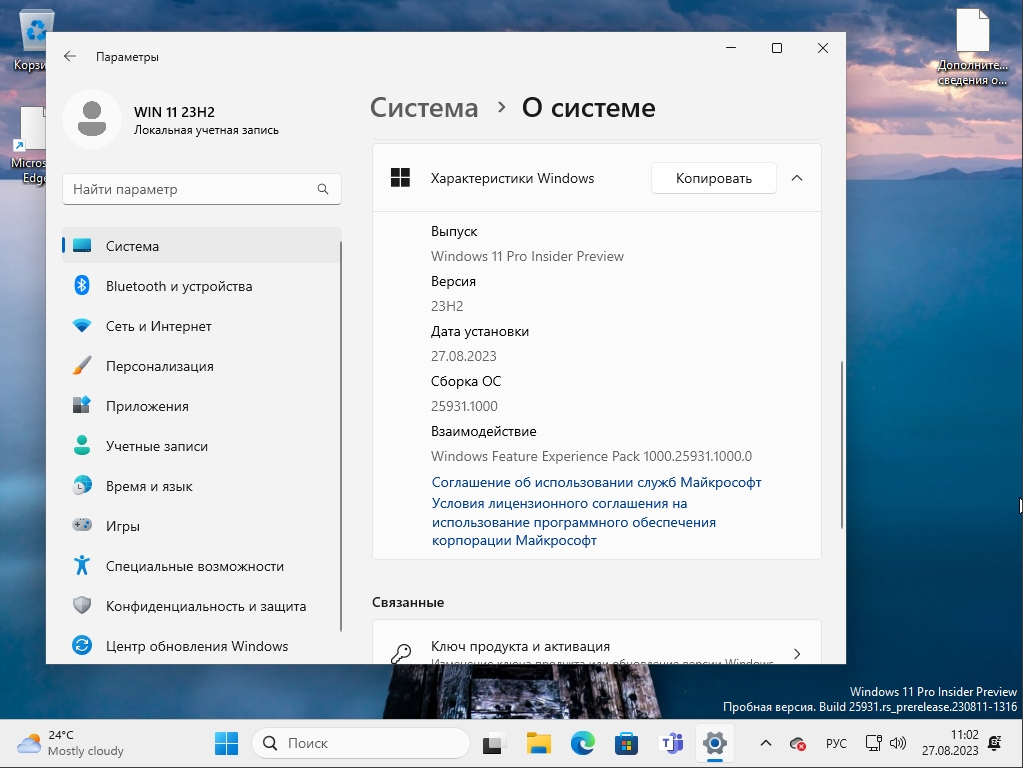1023x768 pixels.
Task: Open Специальные возможности settings
Action: click(x=202, y=566)
